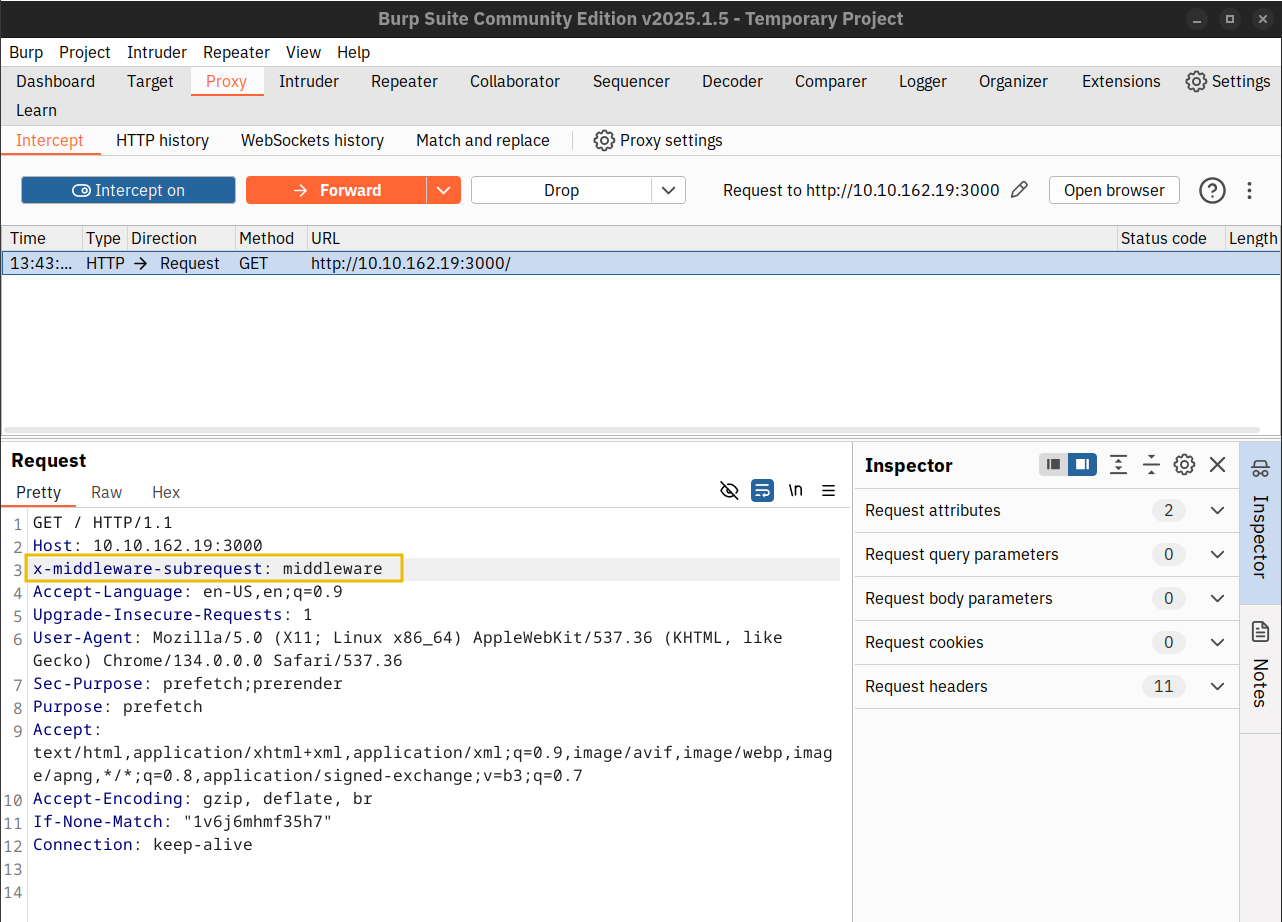This screenshot has height=922, width=1282.
Task: Toggle the Intercept on switch
Action: 128,190
